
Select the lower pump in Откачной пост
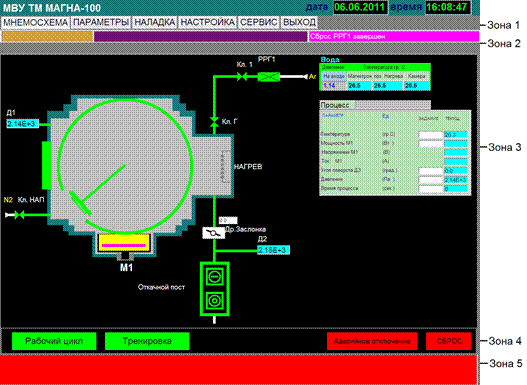[214, 301]
